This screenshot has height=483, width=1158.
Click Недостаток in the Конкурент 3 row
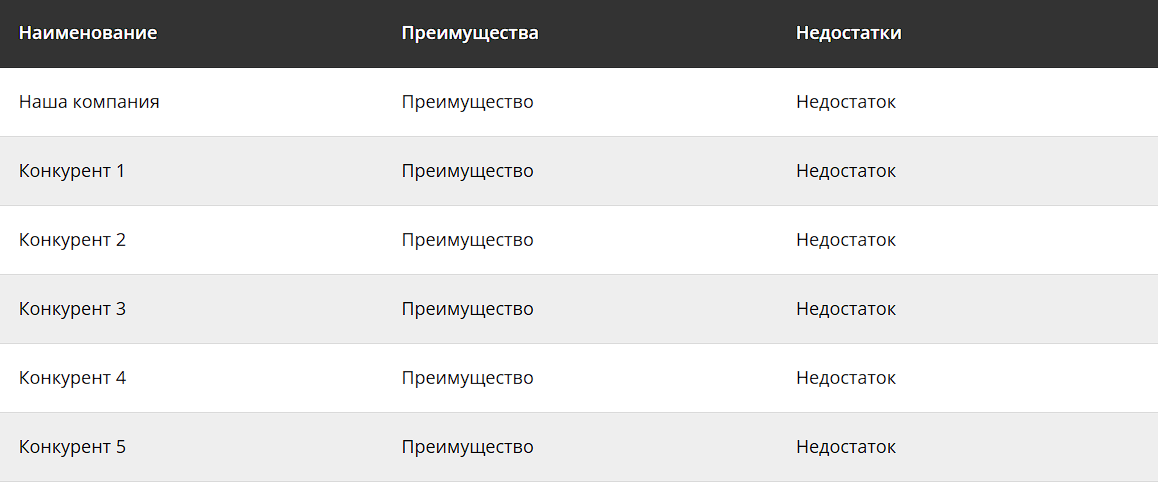[x=846, y=309]
